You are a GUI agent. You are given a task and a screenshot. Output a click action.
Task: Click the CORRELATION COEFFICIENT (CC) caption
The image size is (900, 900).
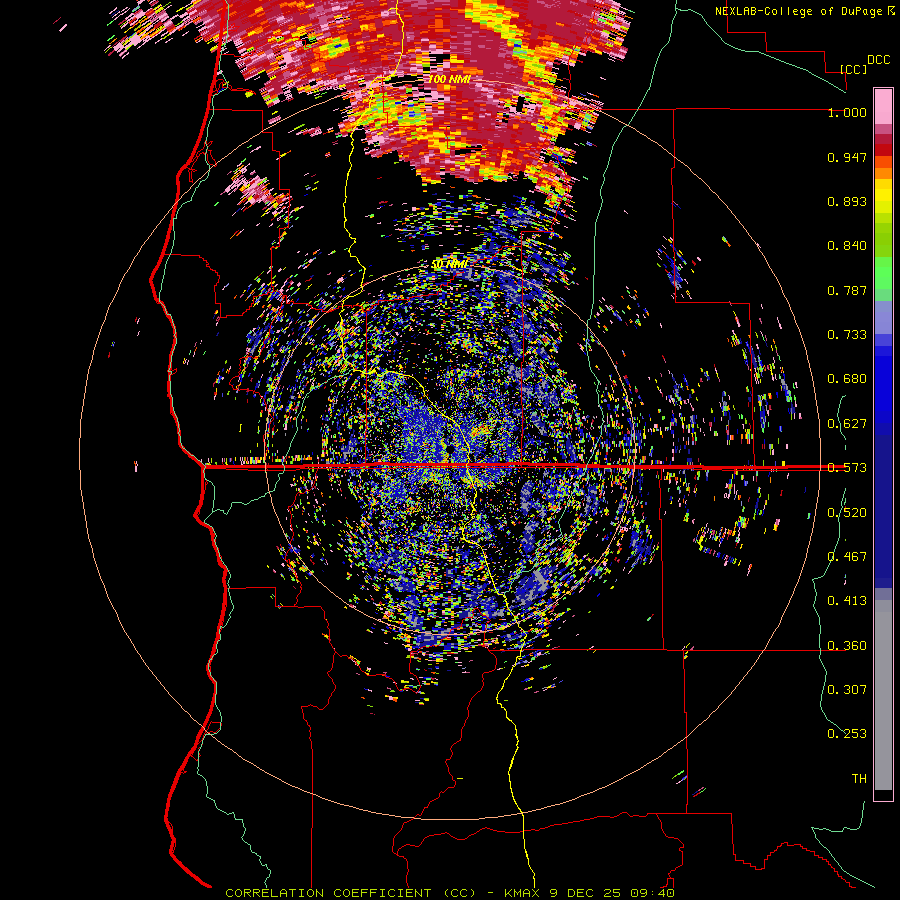pos(351,893)
